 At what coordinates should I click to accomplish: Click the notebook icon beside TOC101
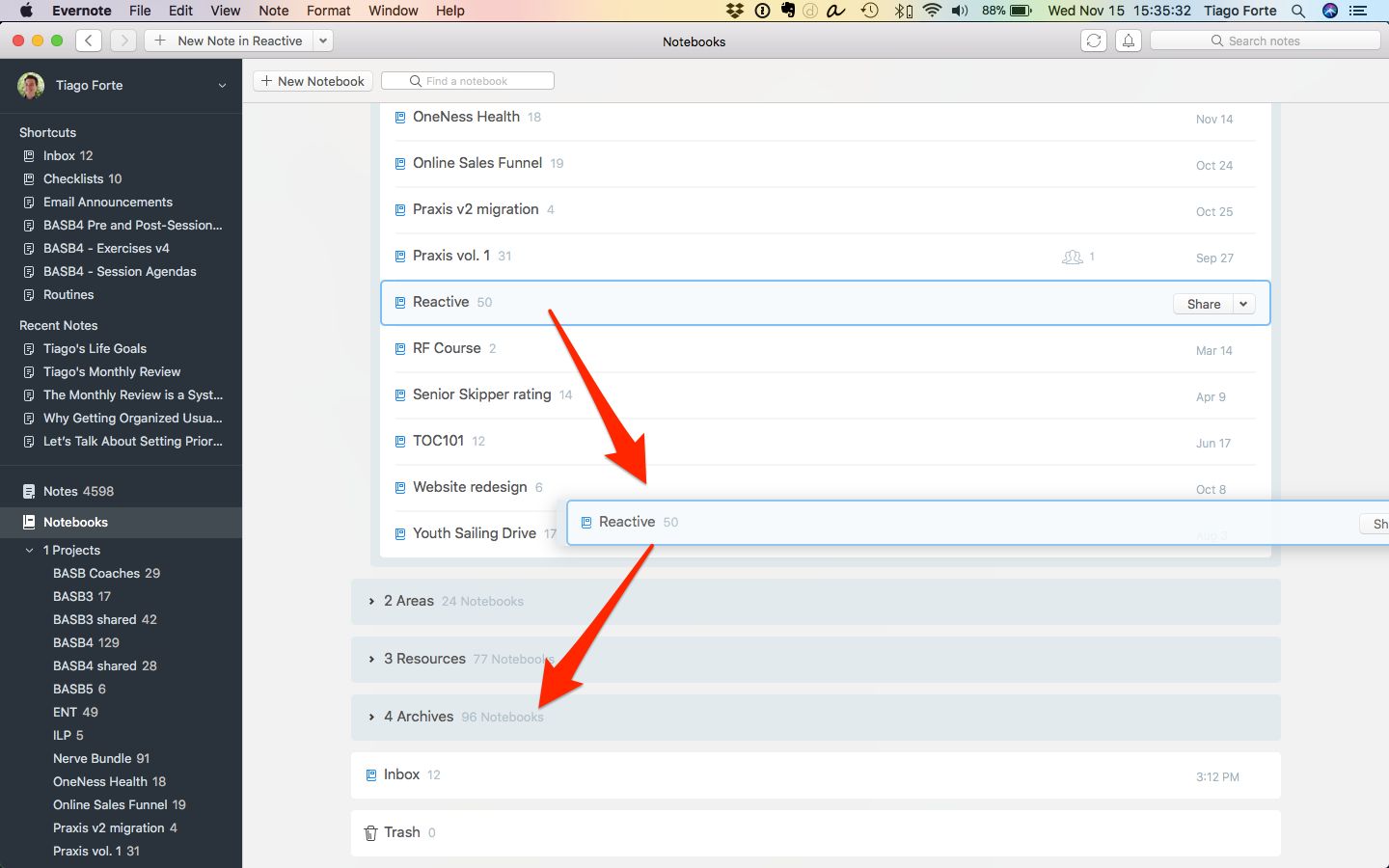[x=400, y=441]
